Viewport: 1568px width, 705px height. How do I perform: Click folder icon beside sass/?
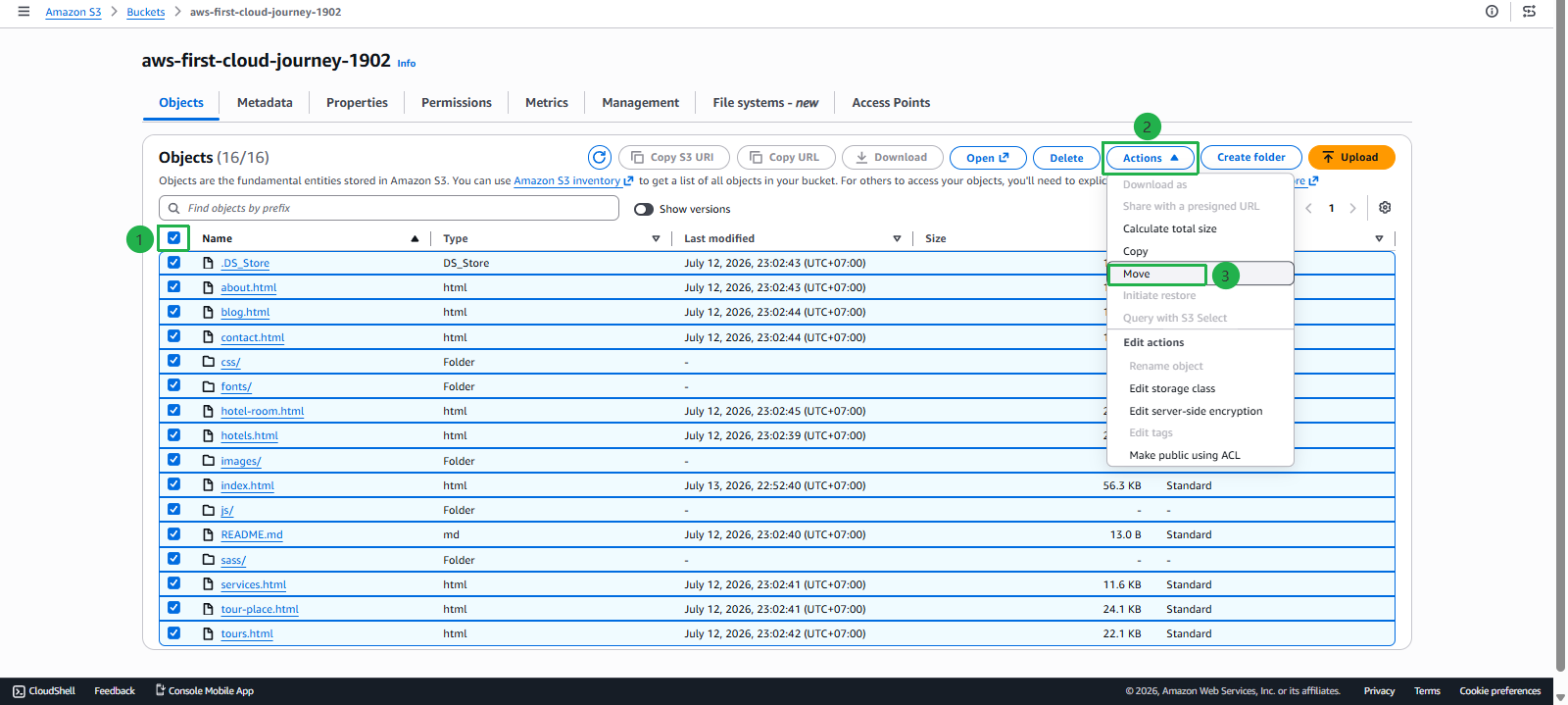[208, 560]
